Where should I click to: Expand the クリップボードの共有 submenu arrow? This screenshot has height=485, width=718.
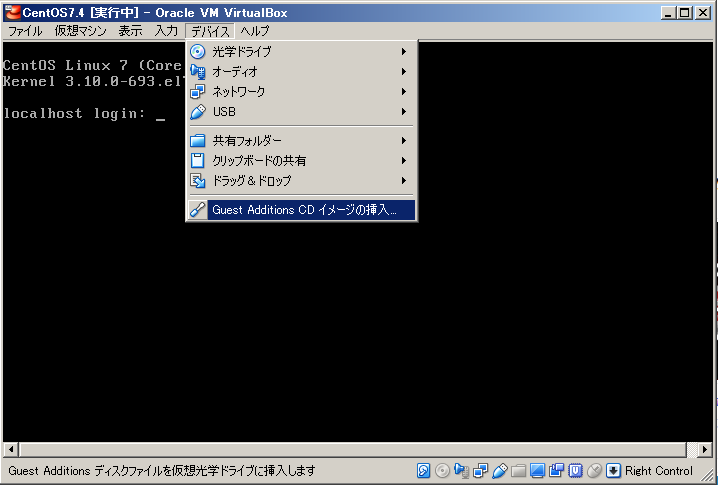click(404, 160)
